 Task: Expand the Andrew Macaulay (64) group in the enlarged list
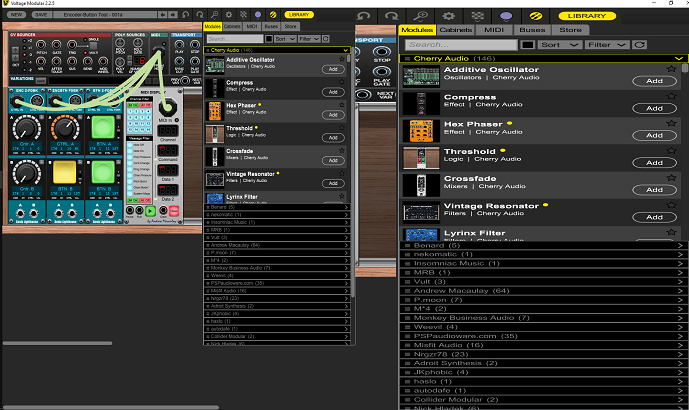542,291
